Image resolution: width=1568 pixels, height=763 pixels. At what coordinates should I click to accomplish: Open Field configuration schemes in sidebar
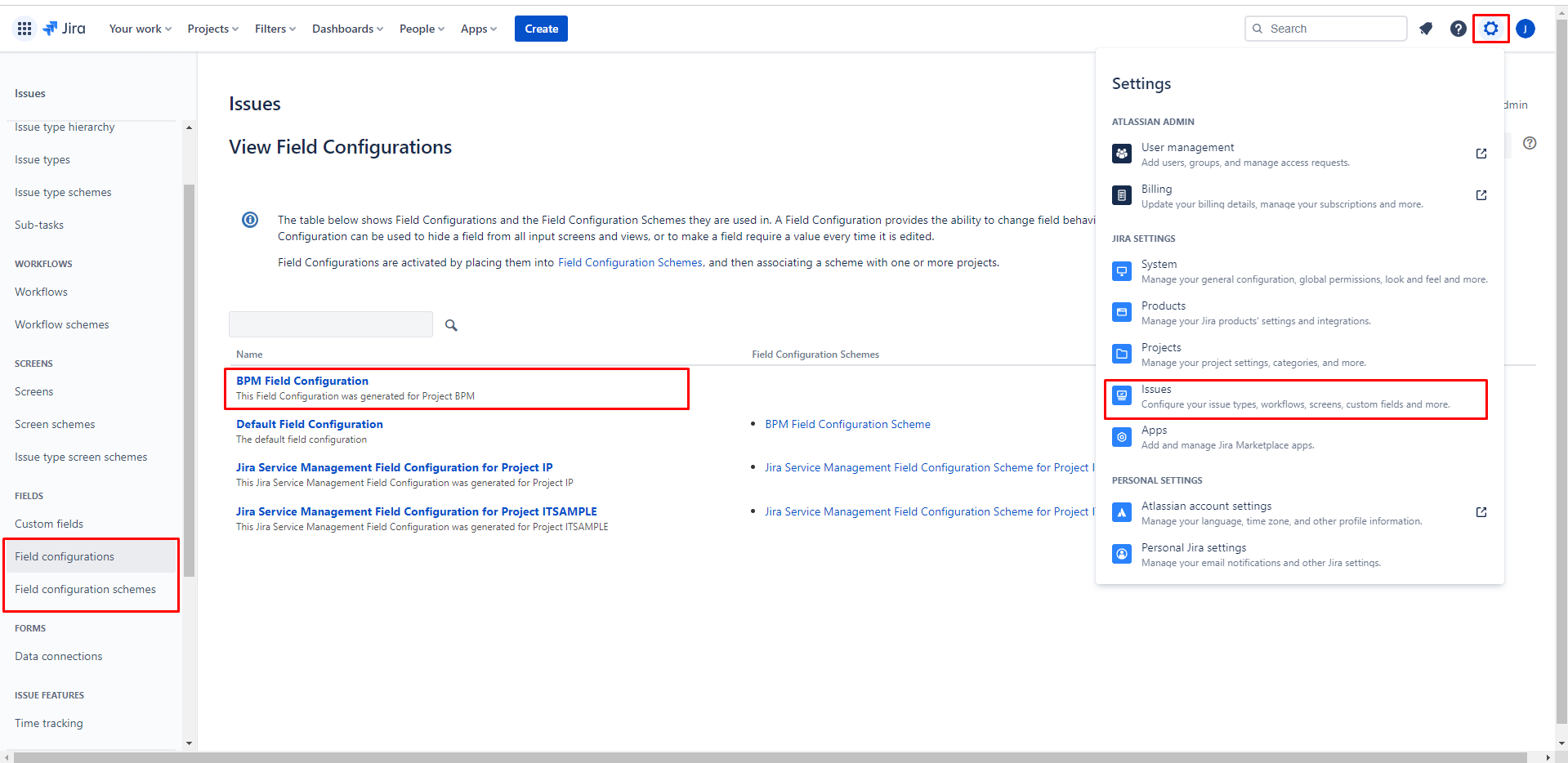click(85, 589)
